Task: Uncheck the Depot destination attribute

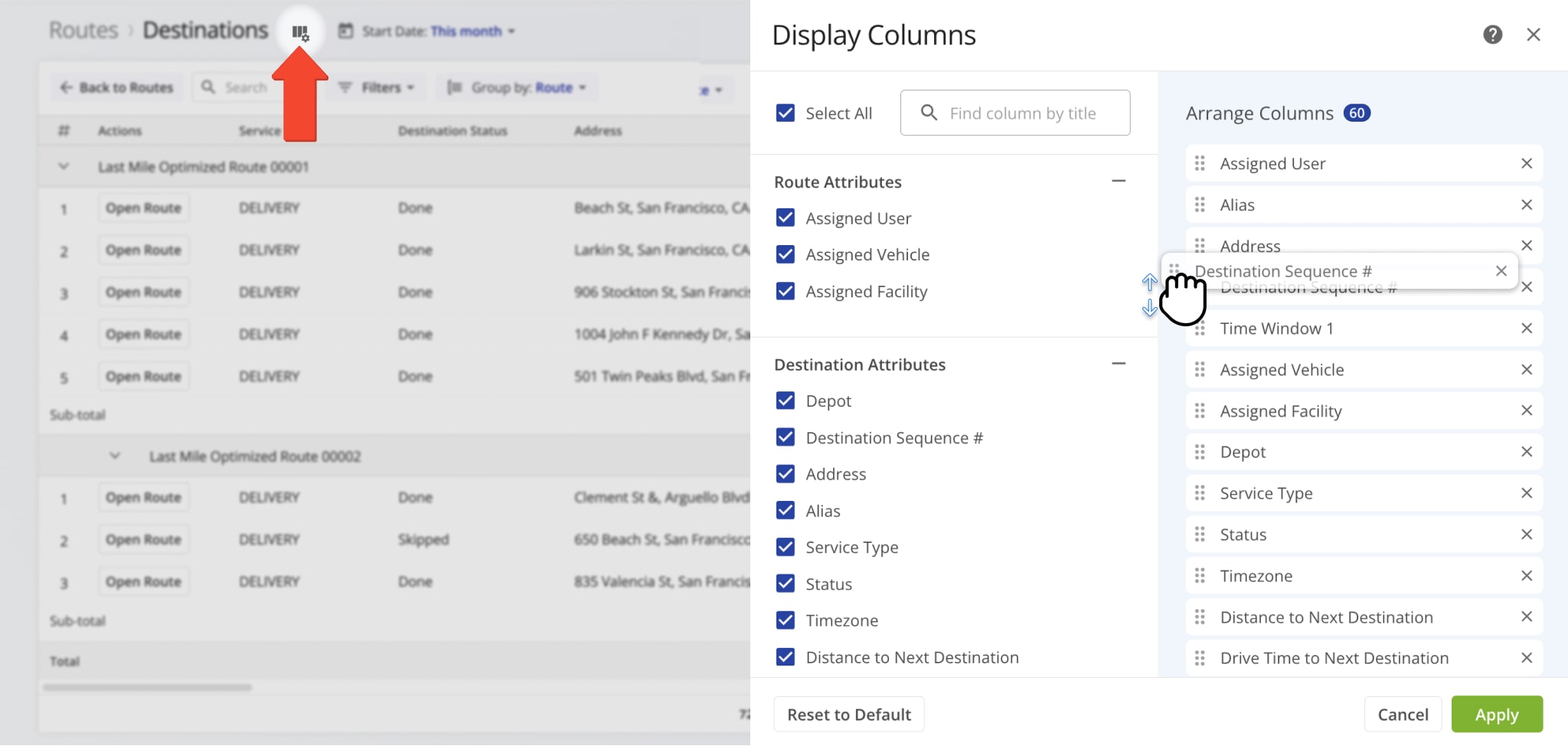Action: [x=786, y=400]
